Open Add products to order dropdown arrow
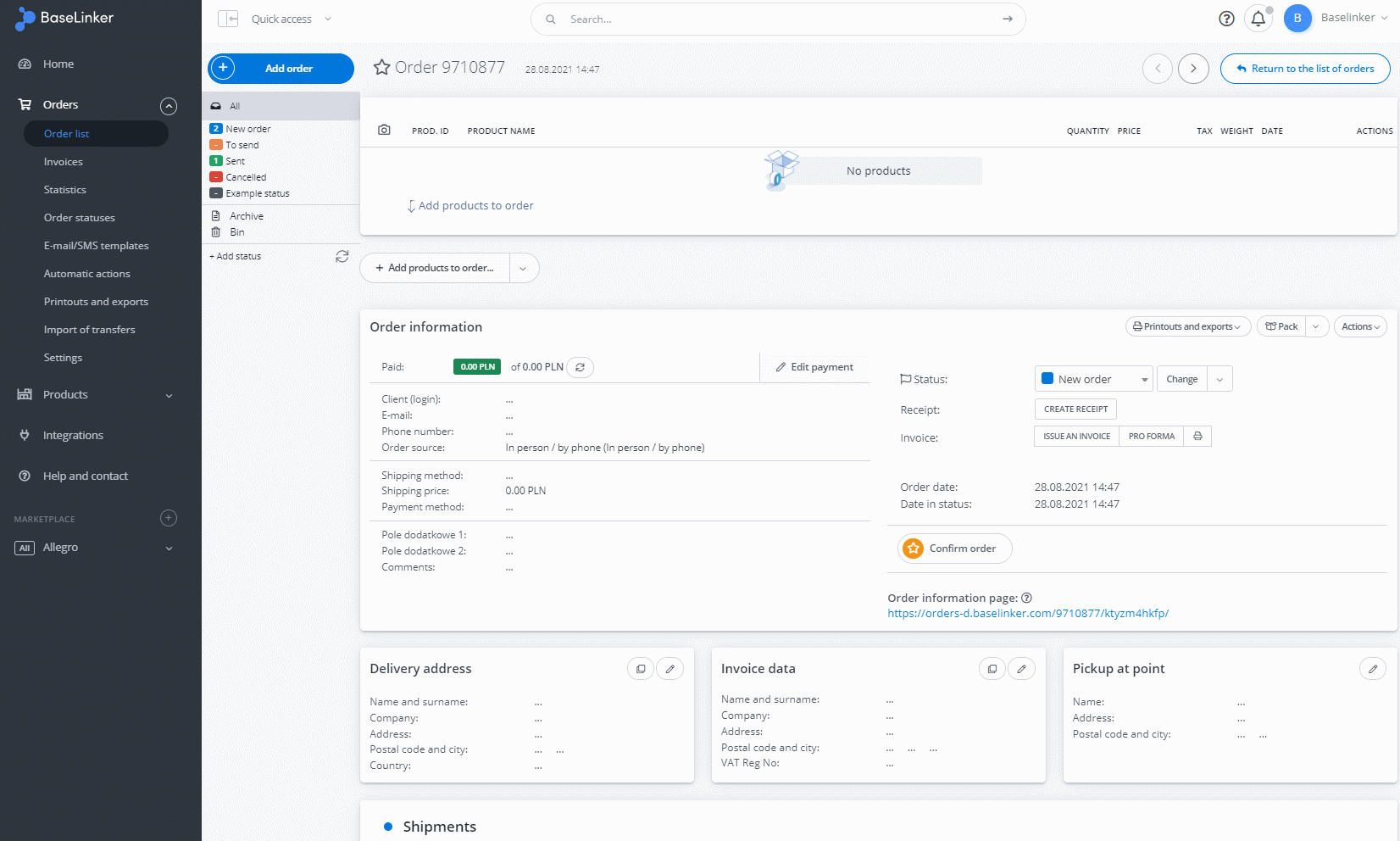 click(523, 268)
